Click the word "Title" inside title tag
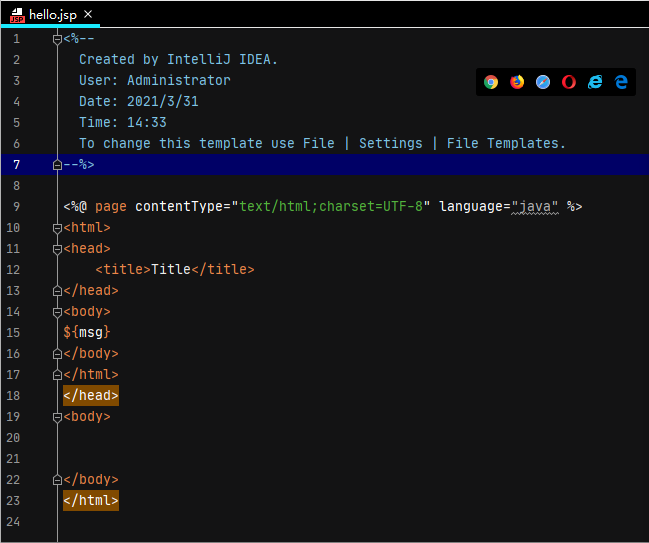Screen dimensions: 649x543 (x=171, y=269)
